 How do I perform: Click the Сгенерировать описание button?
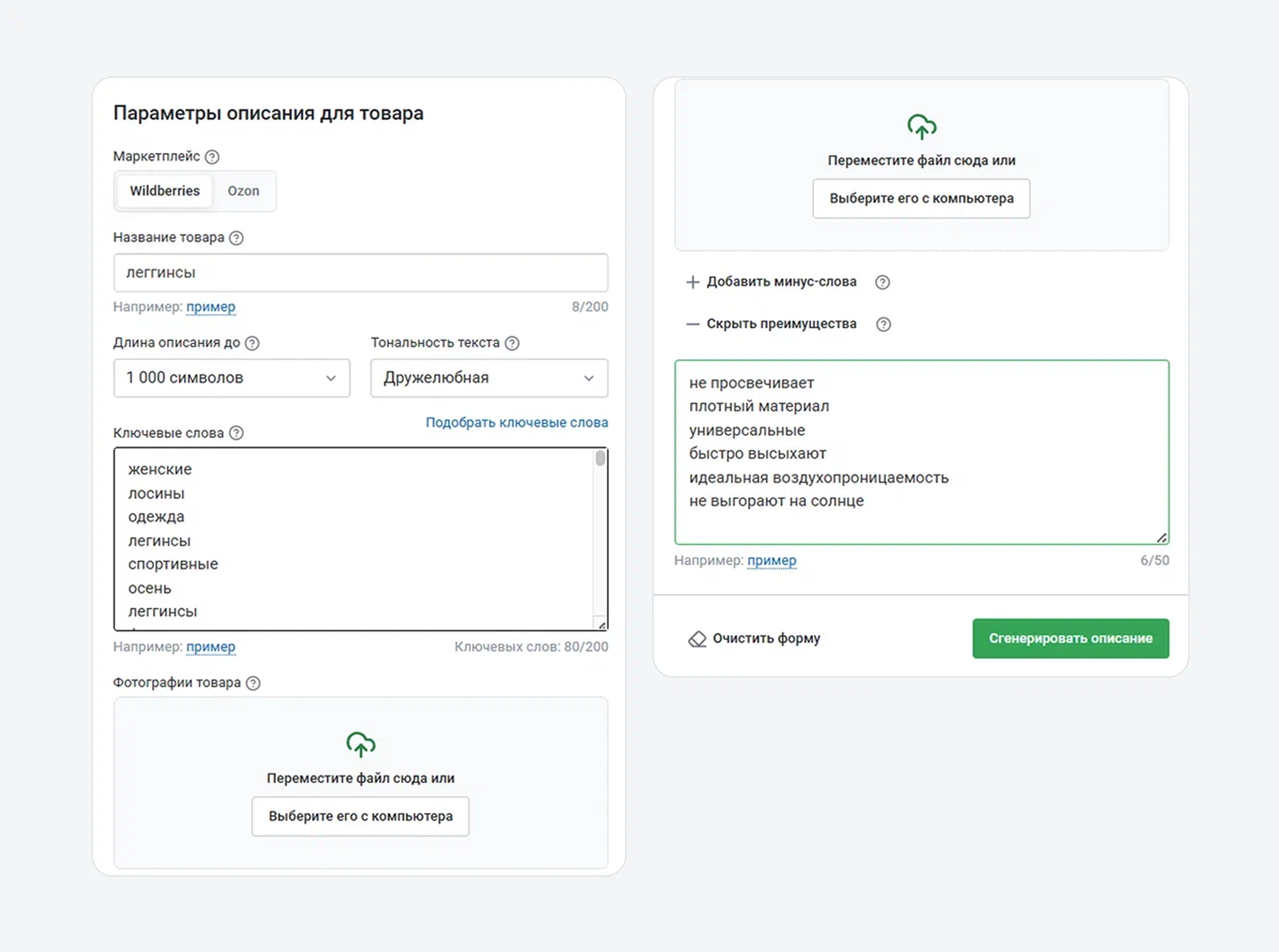point(1070,638)
